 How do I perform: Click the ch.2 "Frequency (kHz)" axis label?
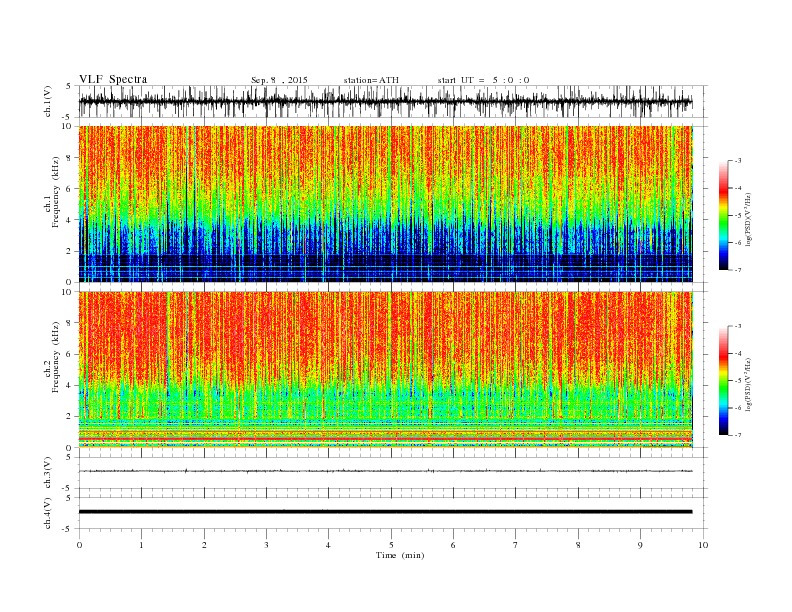click(55, 357)
